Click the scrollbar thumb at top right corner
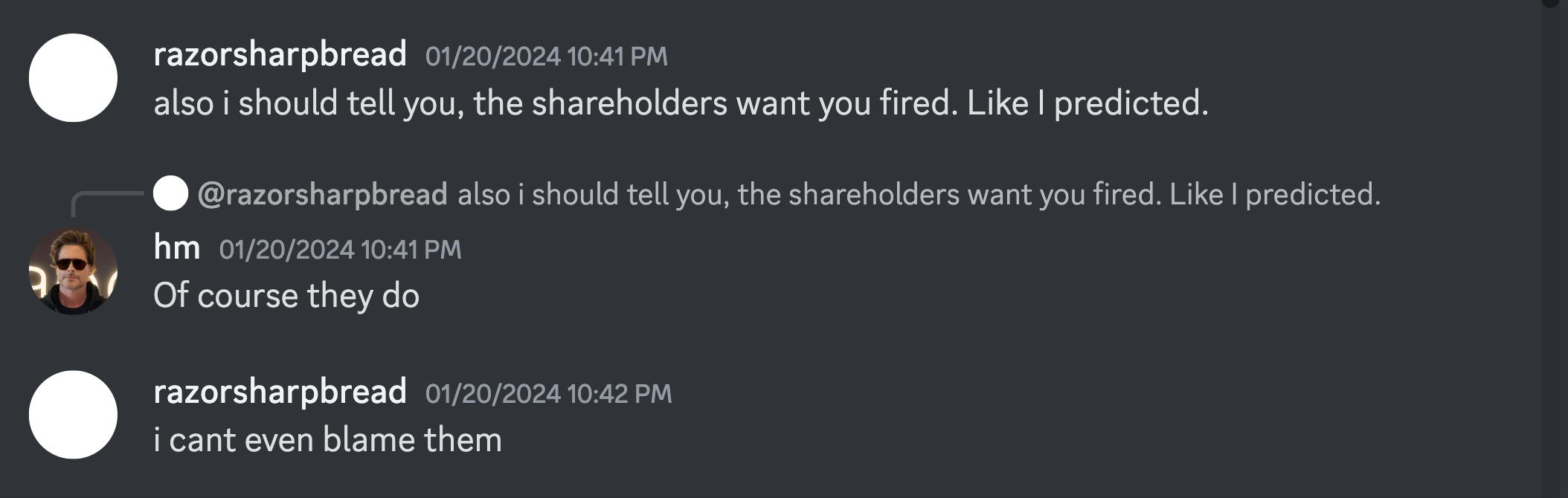 pyautogui.click(x=1551, y=3)
